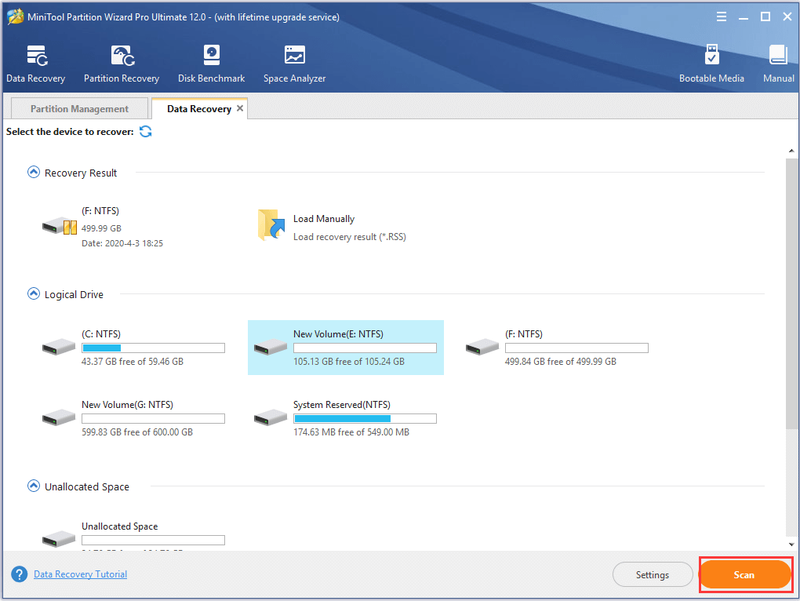Collapse the Logical Drive section
The width and height of the screenshot is (800, 601).
pos(33,294)
